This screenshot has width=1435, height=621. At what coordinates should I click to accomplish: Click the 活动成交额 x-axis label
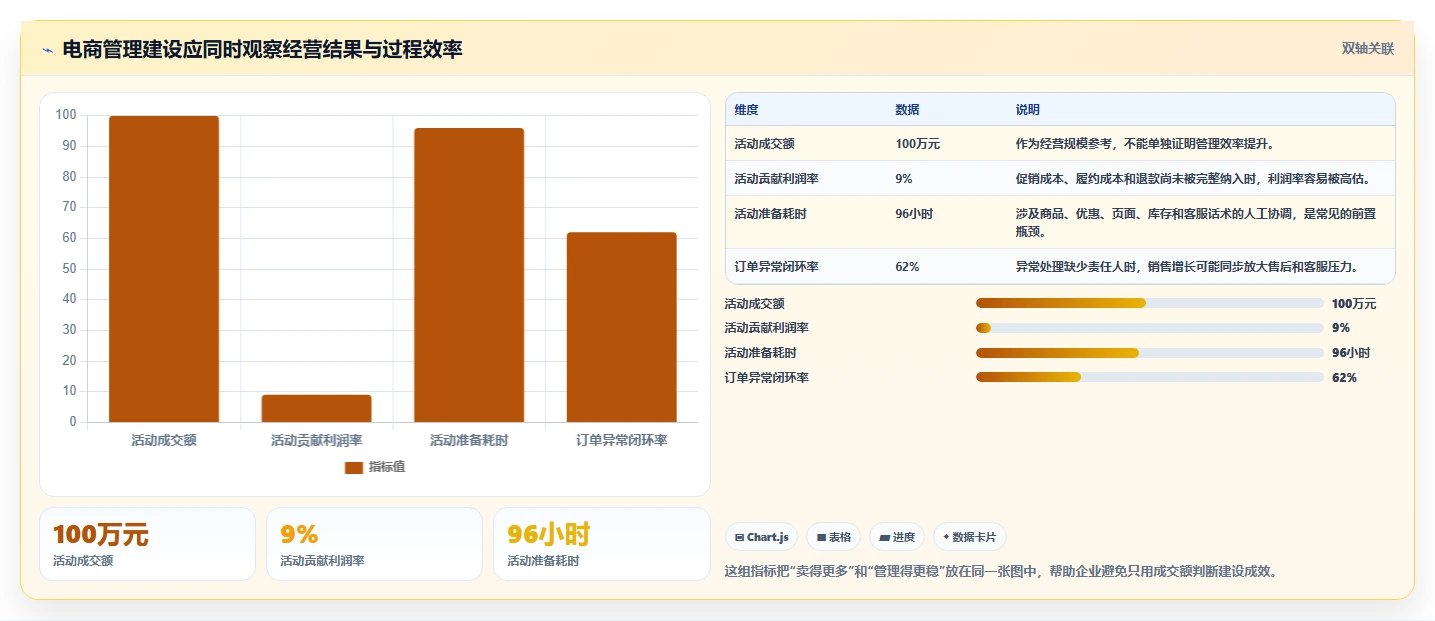click(x=164, y=440)
